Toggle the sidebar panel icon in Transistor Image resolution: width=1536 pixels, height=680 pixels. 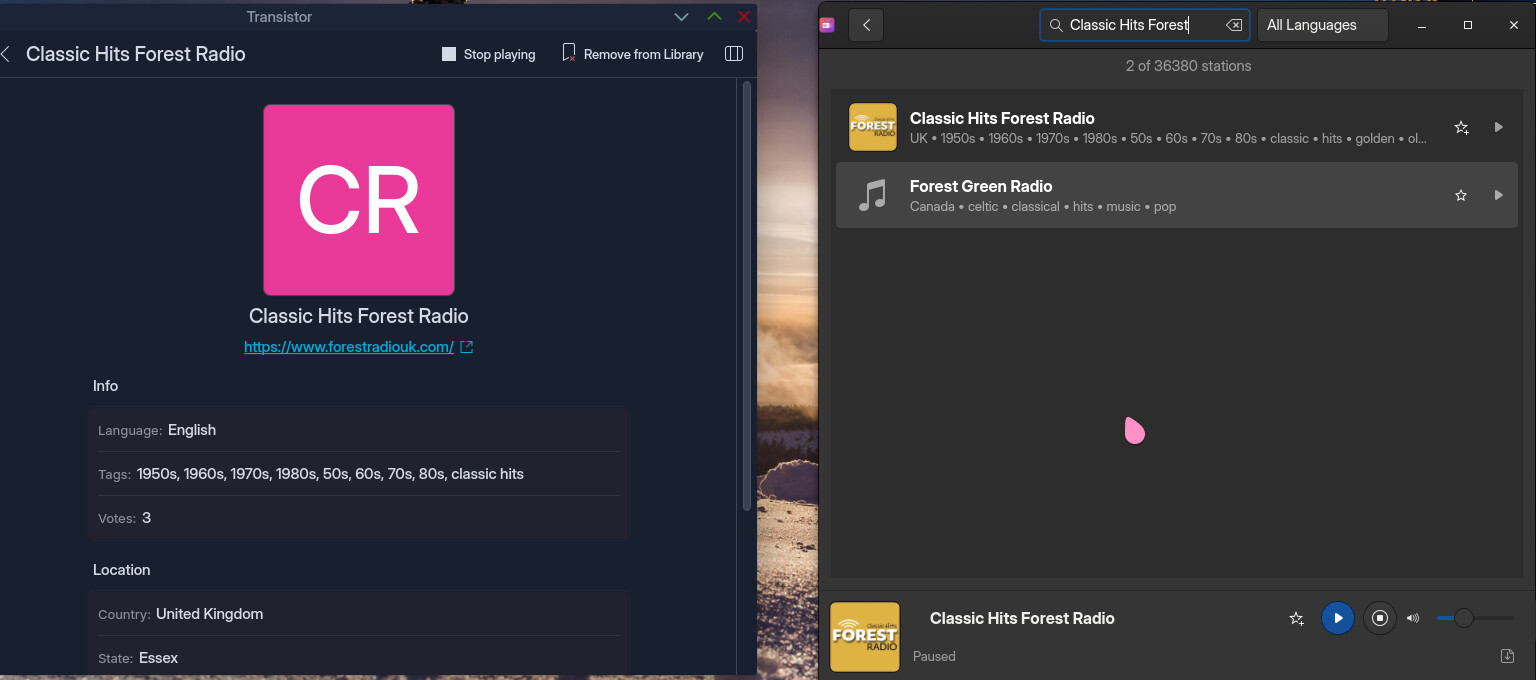[734, 54]
